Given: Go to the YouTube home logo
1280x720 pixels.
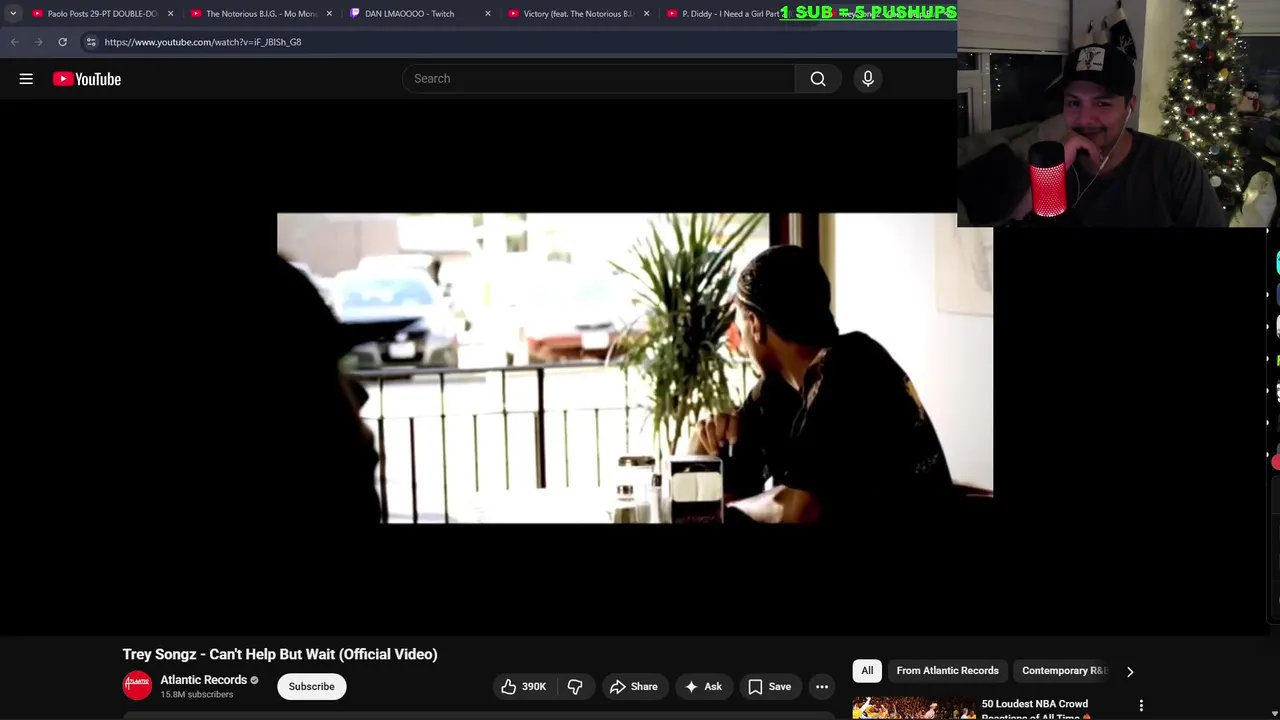Looking at the screenshot, I should click(x=87, y=79).
